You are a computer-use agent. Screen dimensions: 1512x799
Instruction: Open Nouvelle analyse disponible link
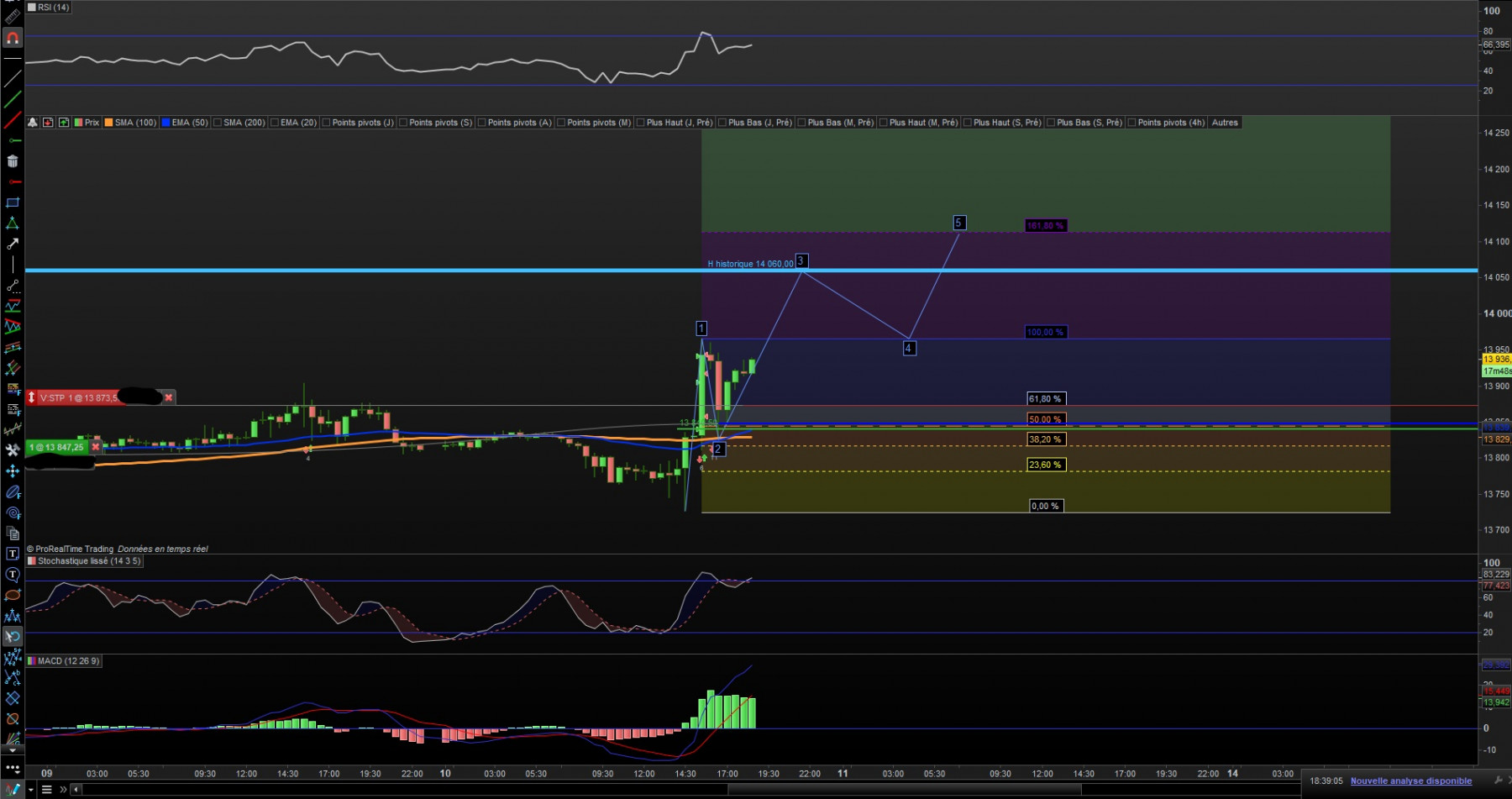[1411, 781]
